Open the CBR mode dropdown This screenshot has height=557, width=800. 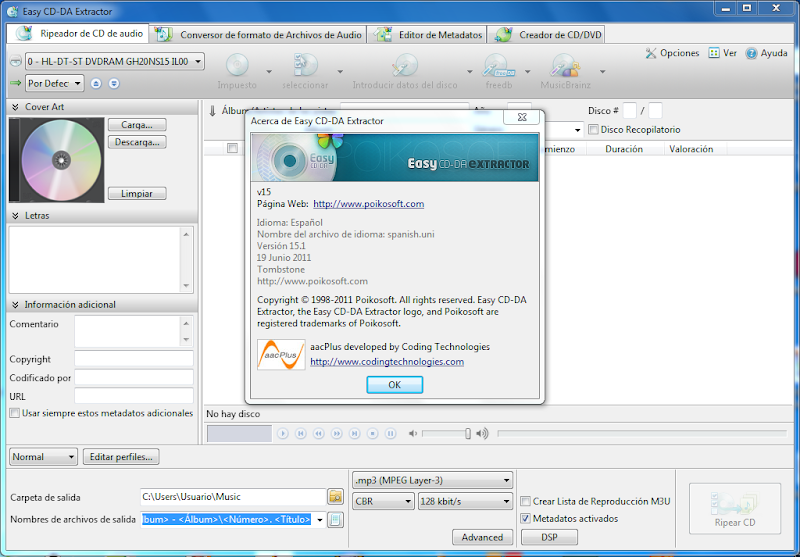coord(383,501)
